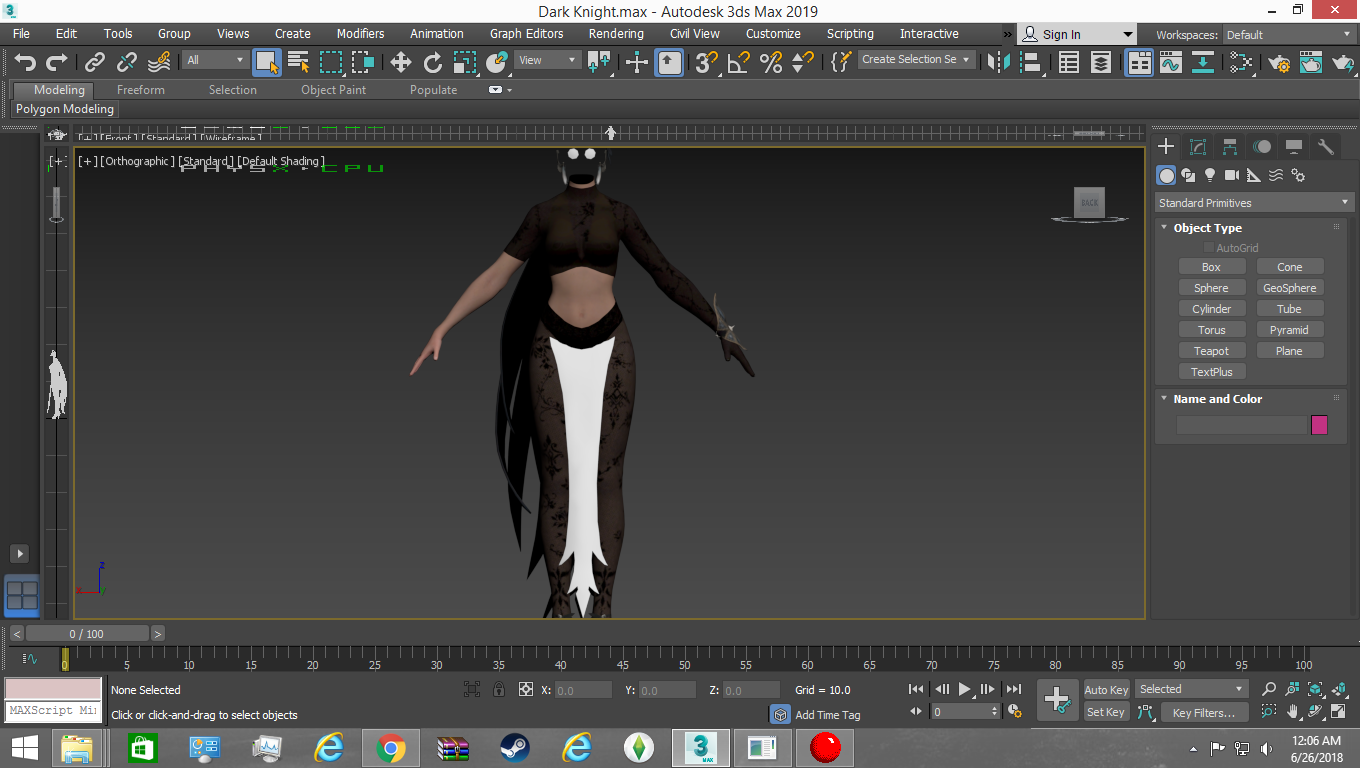Open the Rendering menu

tap(616, 33)
